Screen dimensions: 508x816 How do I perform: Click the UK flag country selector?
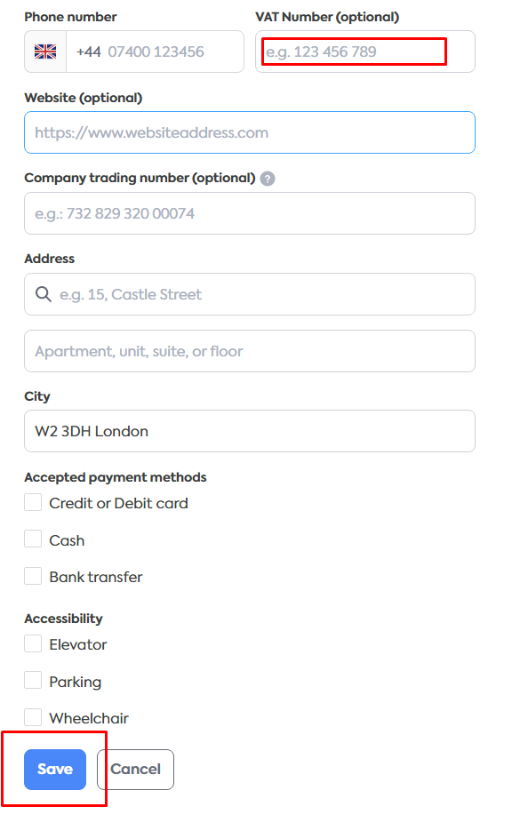(45, 52)
